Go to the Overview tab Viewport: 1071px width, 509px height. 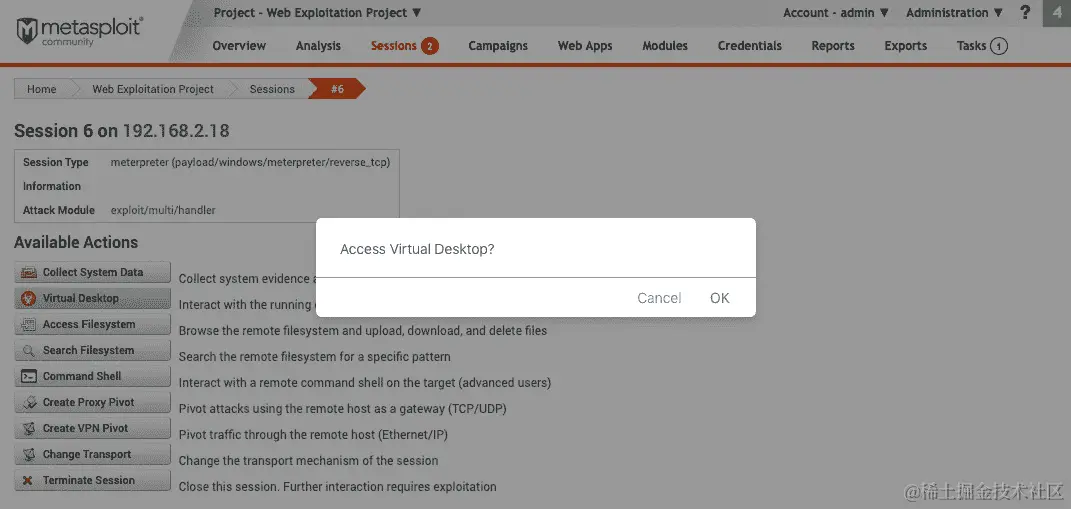click(x=239, y=46)
